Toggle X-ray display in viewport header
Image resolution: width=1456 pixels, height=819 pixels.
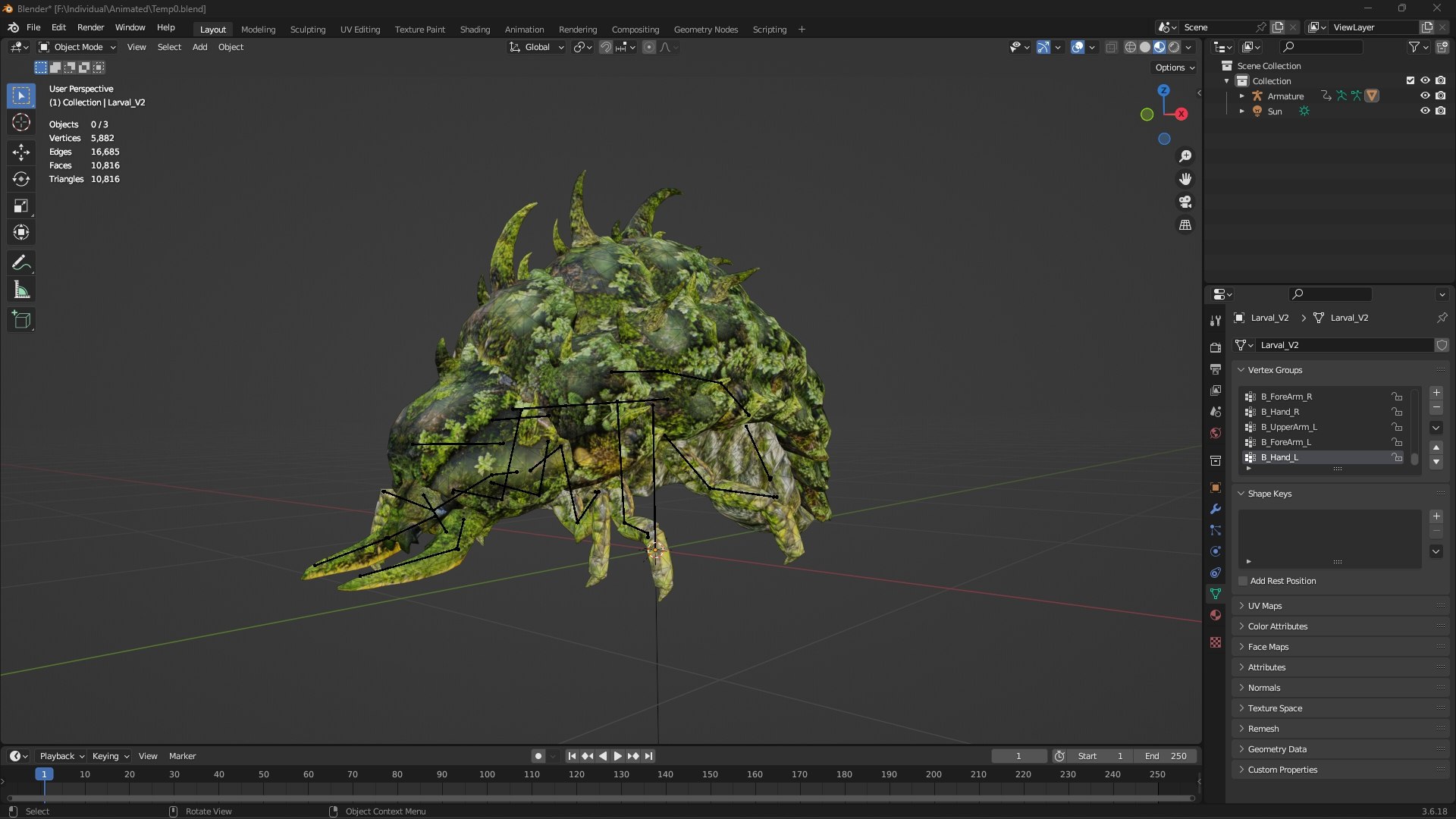point(1112,47)
